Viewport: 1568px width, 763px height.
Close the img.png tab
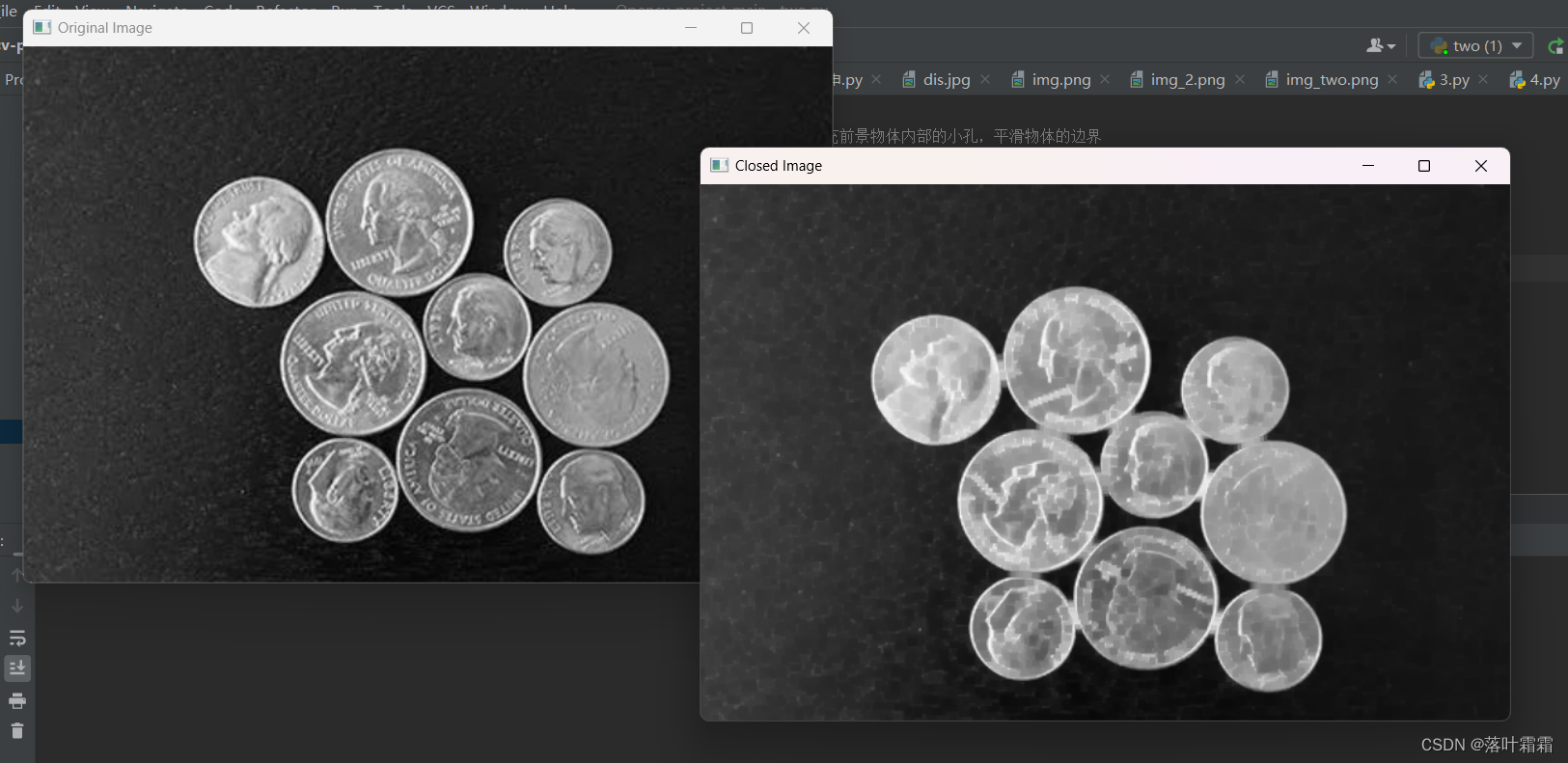point(1105,79)
